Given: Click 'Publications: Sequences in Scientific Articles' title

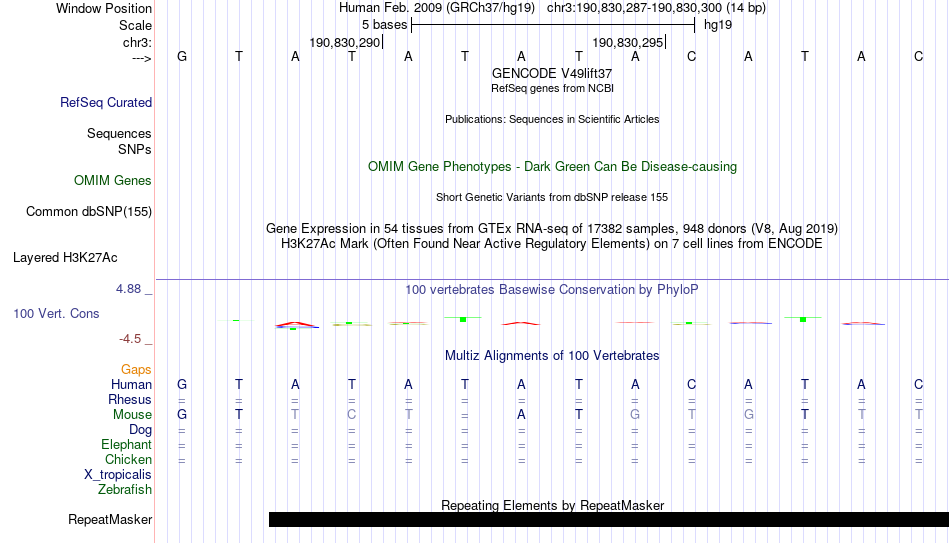Looking at the screenshot, I should (x=552, y=119).
